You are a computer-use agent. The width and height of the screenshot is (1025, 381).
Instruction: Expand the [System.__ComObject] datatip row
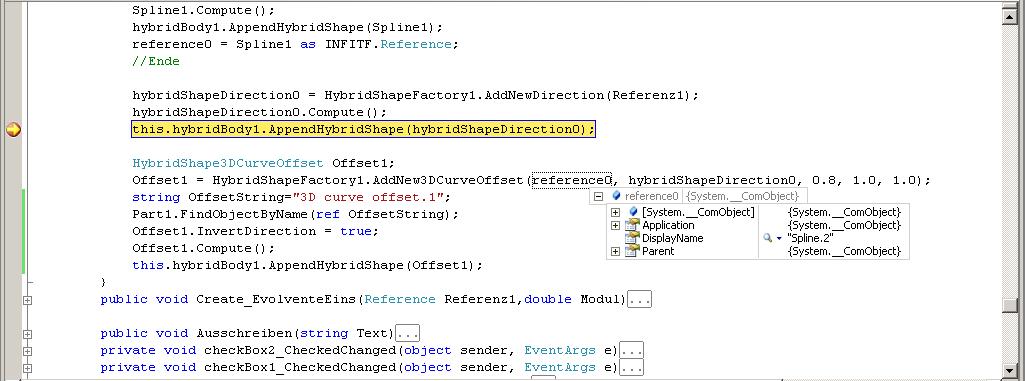(x=615, y=212)
